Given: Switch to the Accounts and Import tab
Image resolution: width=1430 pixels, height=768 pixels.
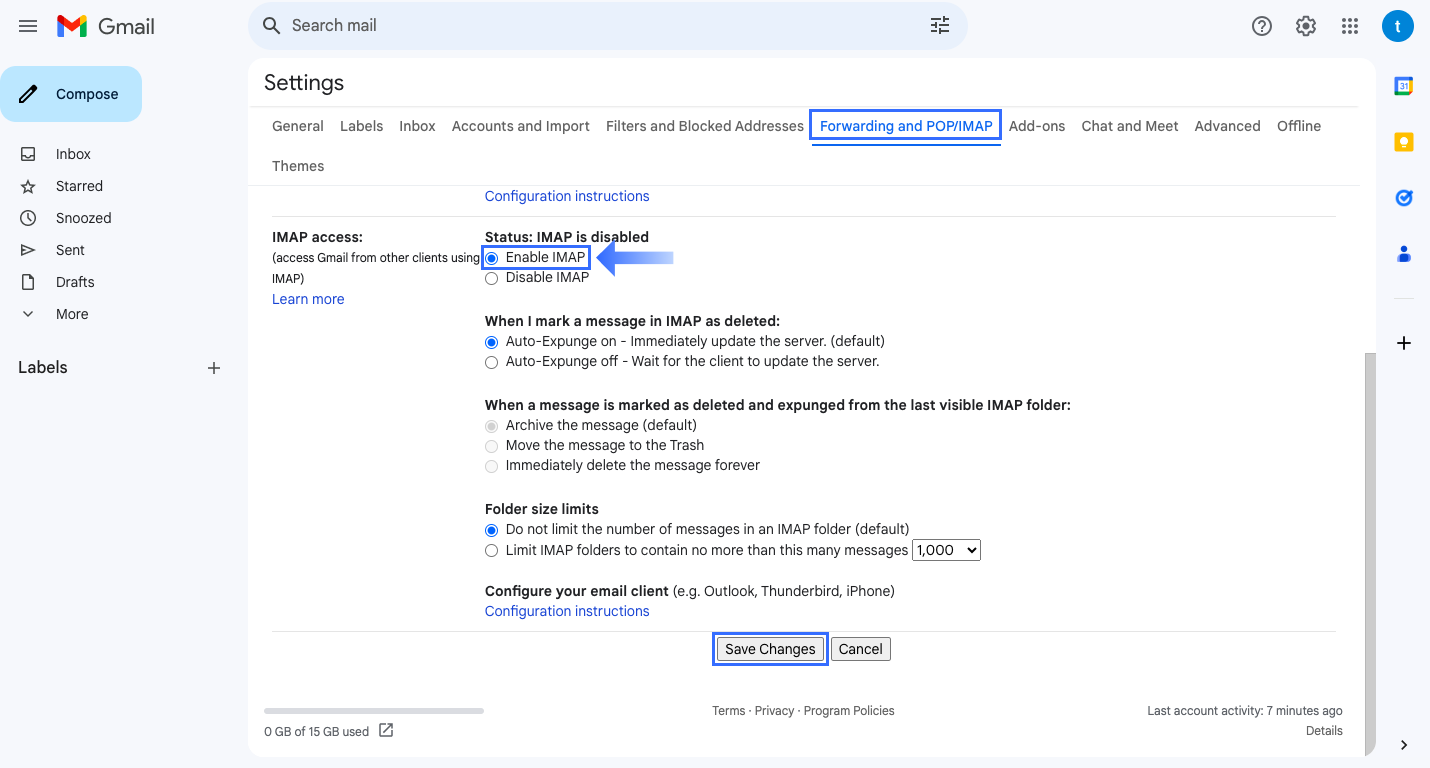Looking at the screenshot, I should [520, 126].
